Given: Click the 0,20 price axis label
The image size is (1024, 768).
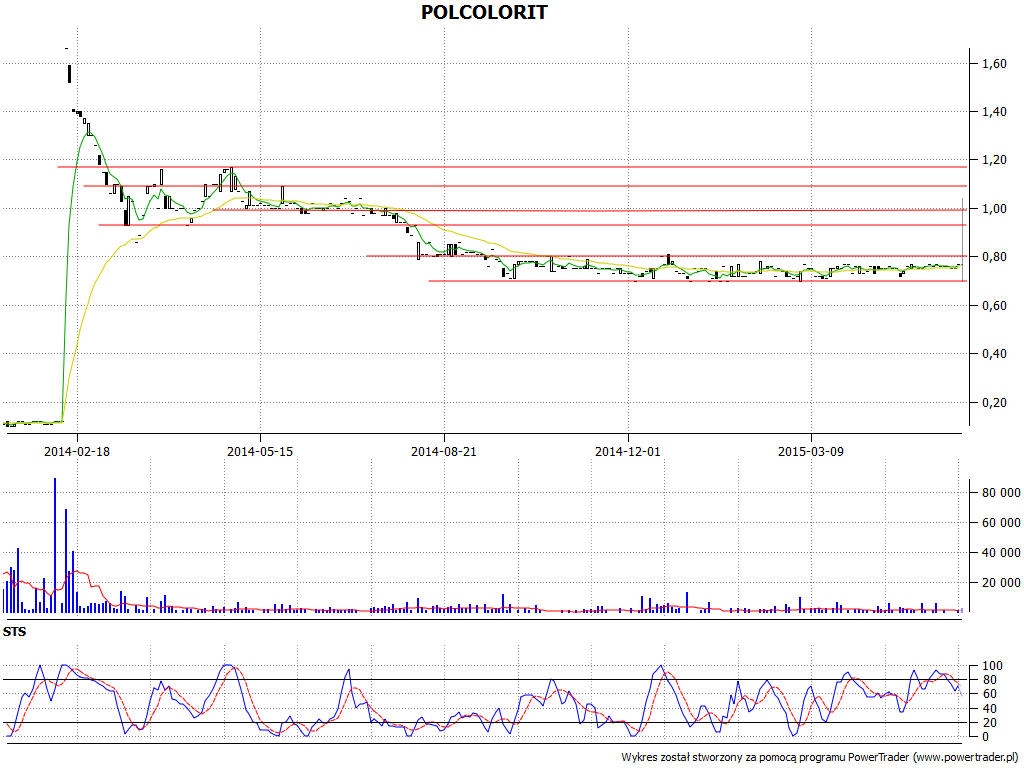Looking at the screenshot, I should point(994,403).
